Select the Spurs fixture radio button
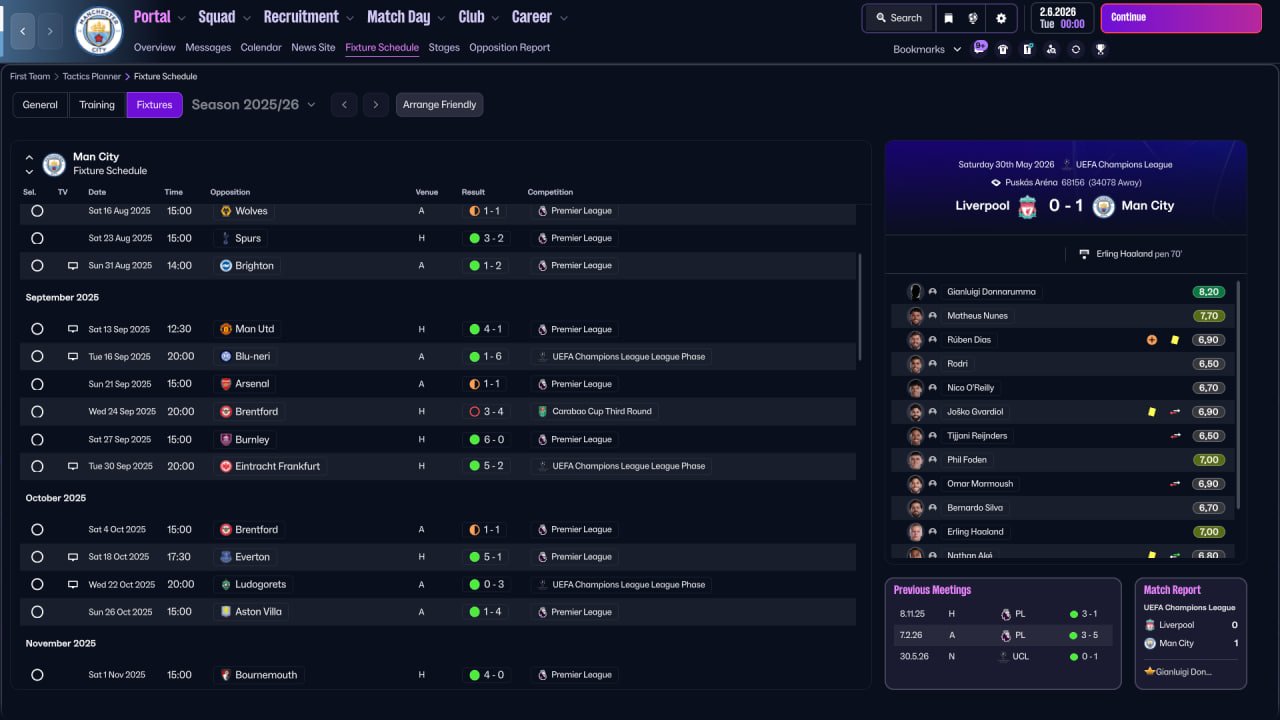The height and width of the screenshot is (720, 1280). (x=37, y=239)
